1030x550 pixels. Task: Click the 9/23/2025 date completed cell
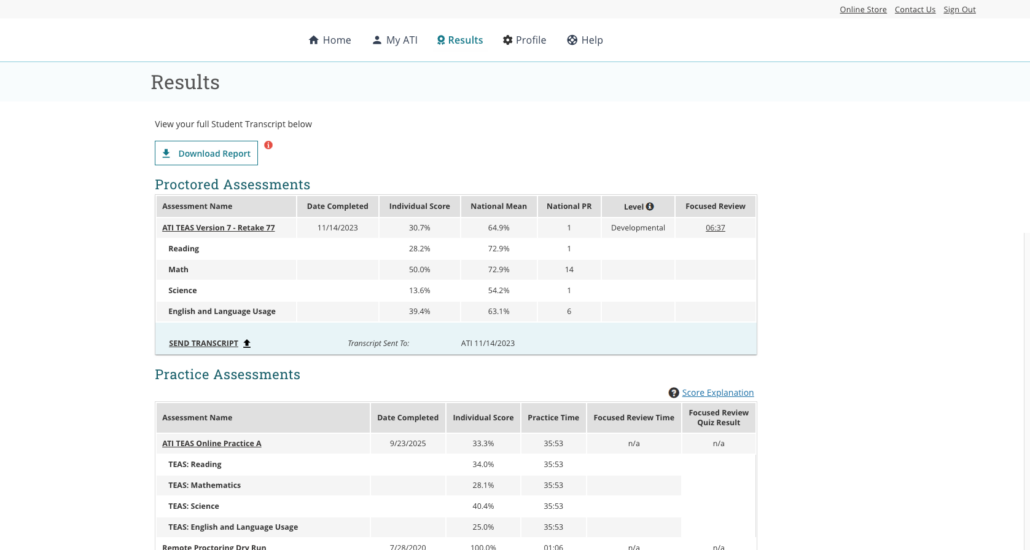click(408, 444)
